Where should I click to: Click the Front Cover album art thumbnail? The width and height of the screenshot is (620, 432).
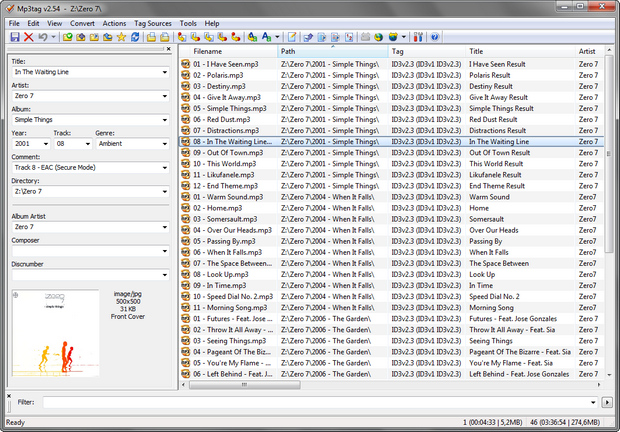click(x=55, y=333)
